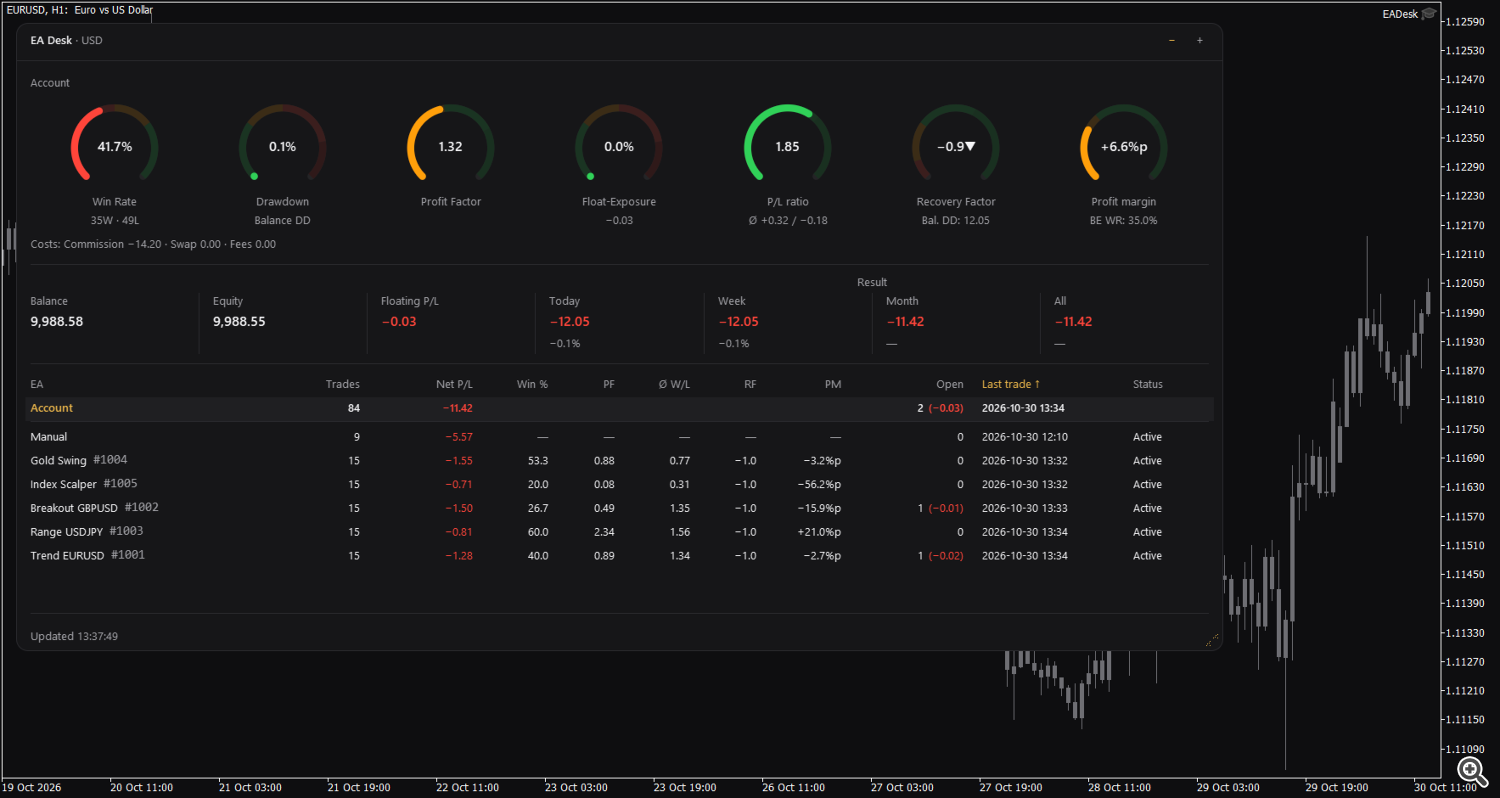This screenshot has height=798, width=1500.
Task: Click the EADesk hat icon on the chart
Action: click(x=1430, y=14)
